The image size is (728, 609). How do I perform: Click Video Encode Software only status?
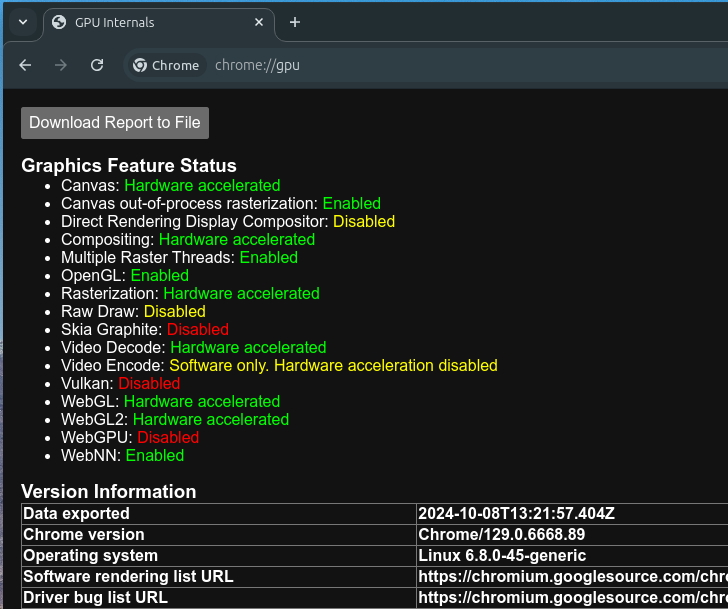[x=333, y=366]
